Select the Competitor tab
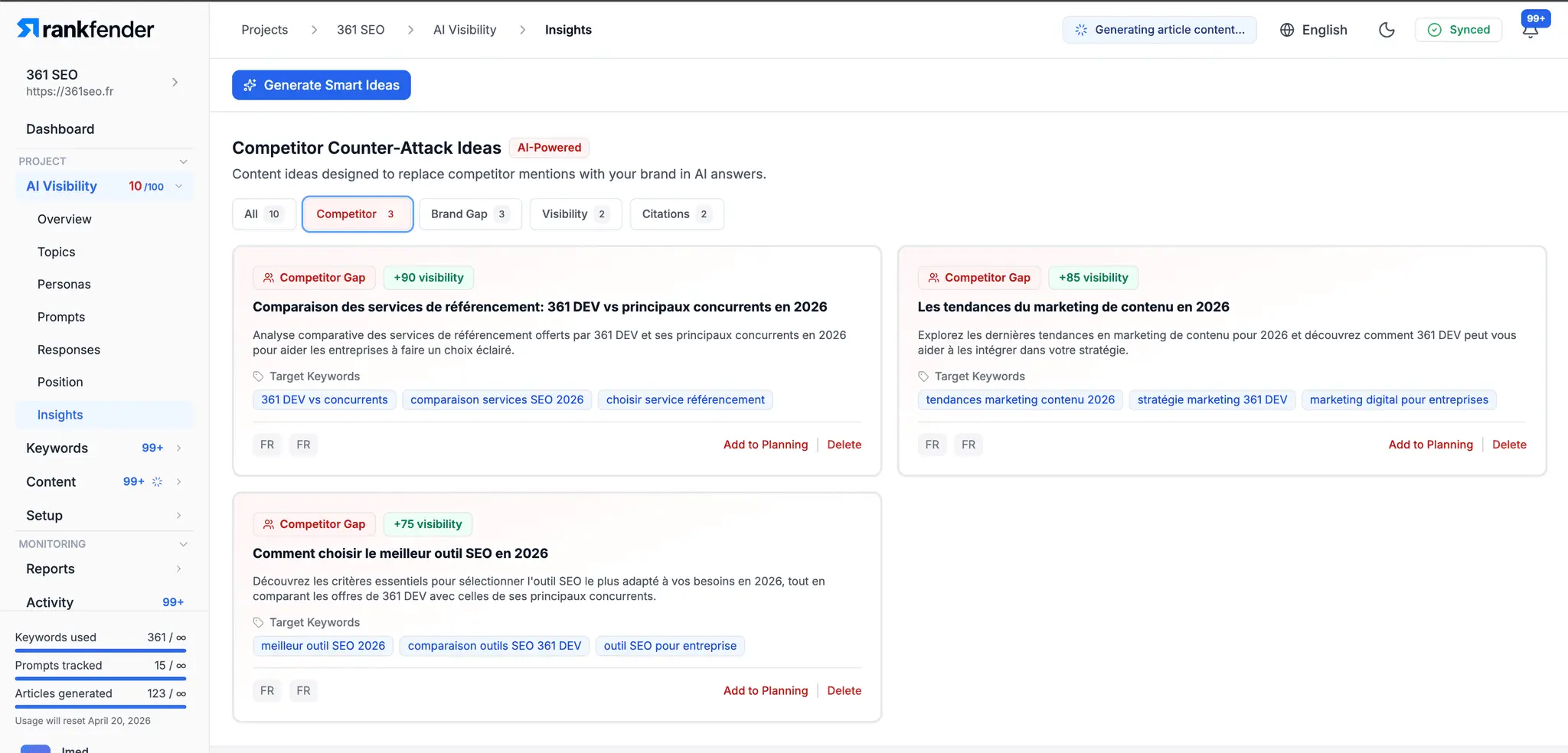The width and height of the screenshot is (1568, 753). pyautogui.click(x=358, y=214)
